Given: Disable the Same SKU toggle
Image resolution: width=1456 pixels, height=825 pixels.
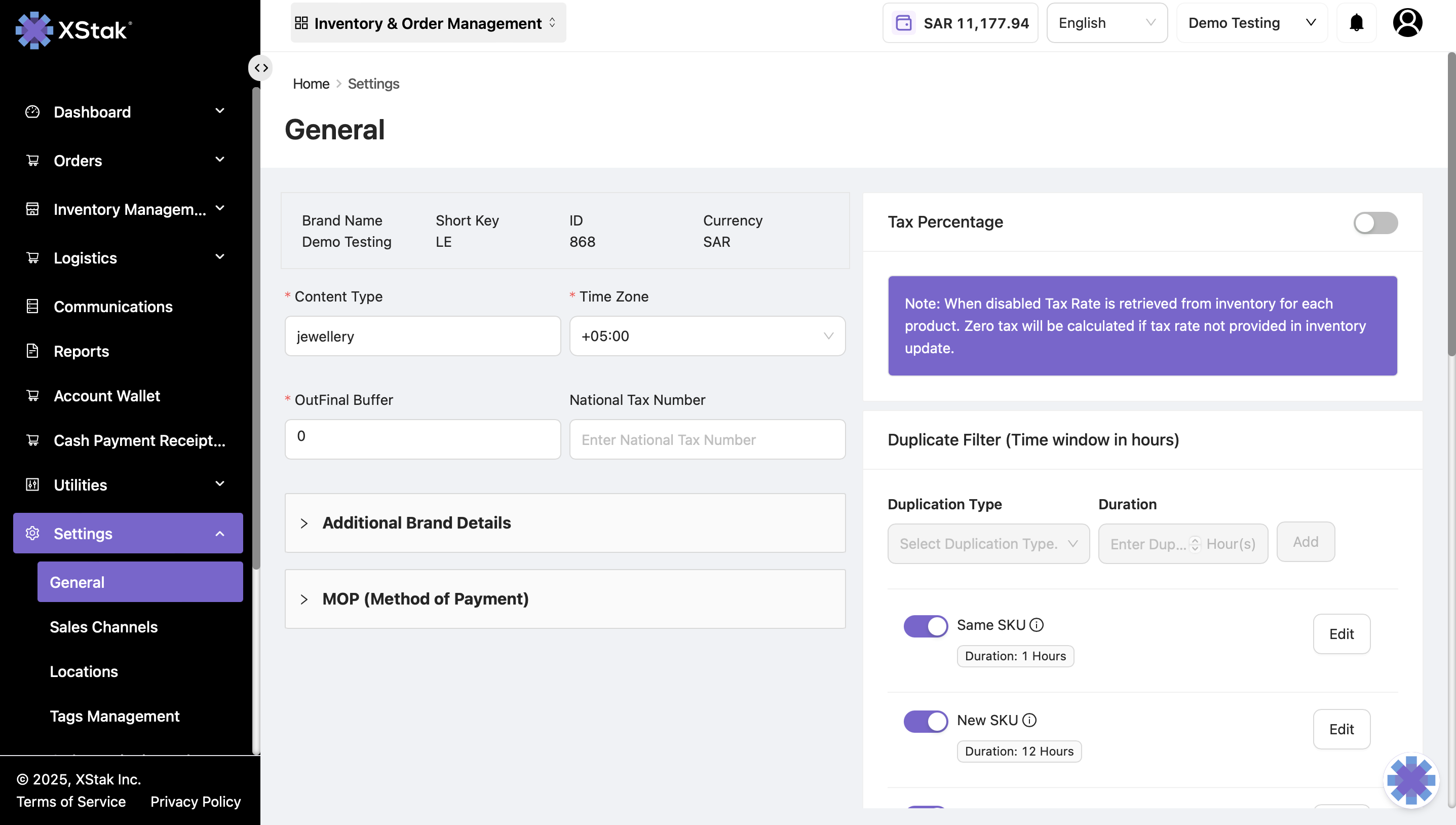Looking at the screenshot, I should pyautogui.click(x=926, y=626).
